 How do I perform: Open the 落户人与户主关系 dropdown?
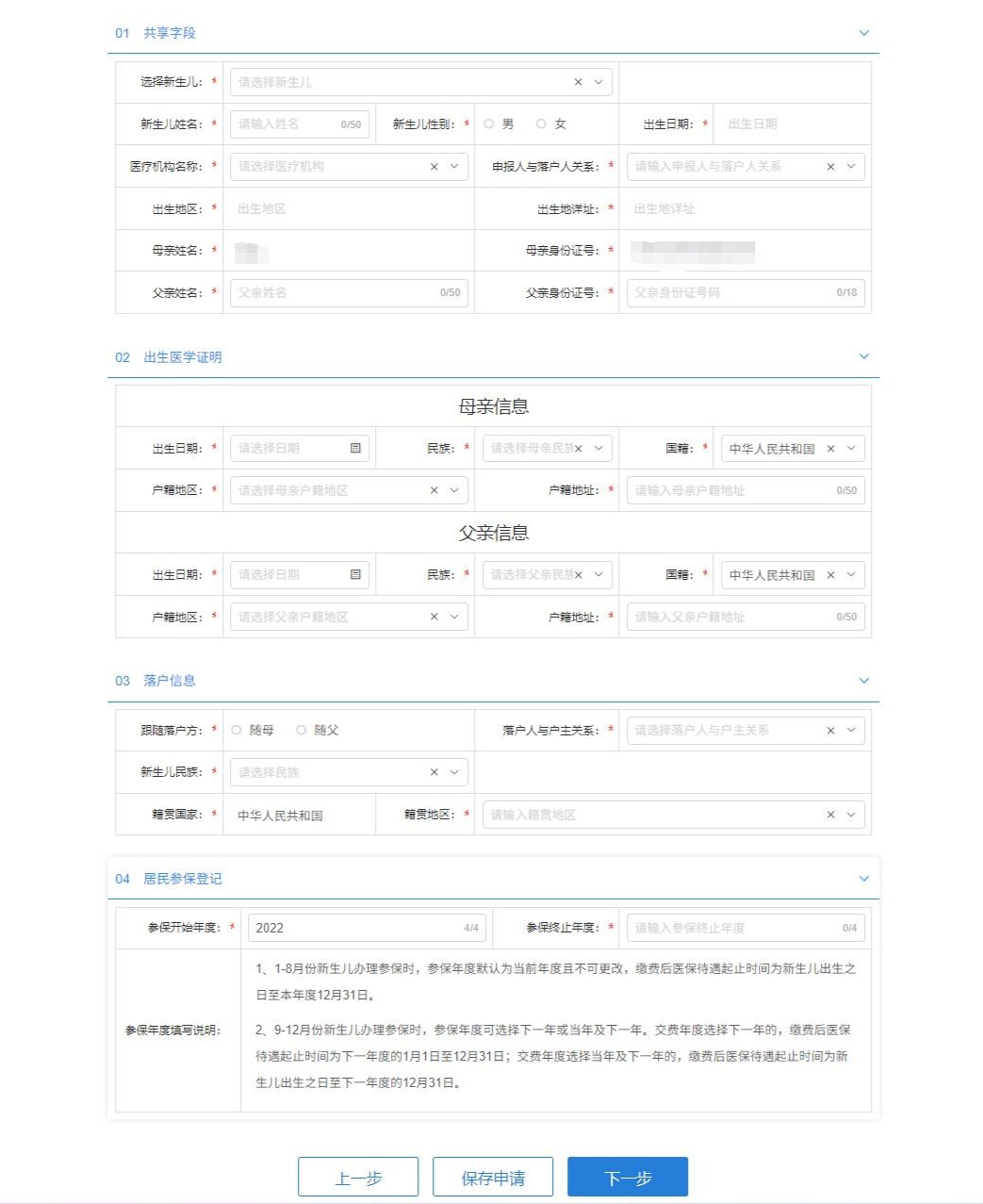(x=851, y=731)
